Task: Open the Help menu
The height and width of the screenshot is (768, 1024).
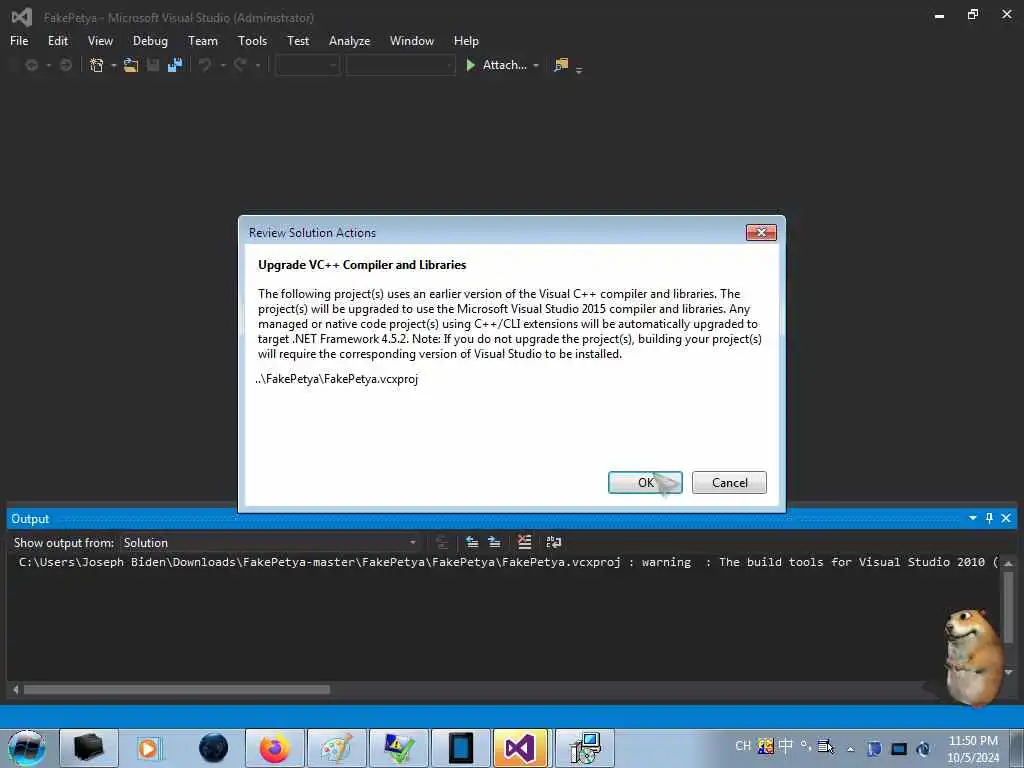Action: point(466,40)
